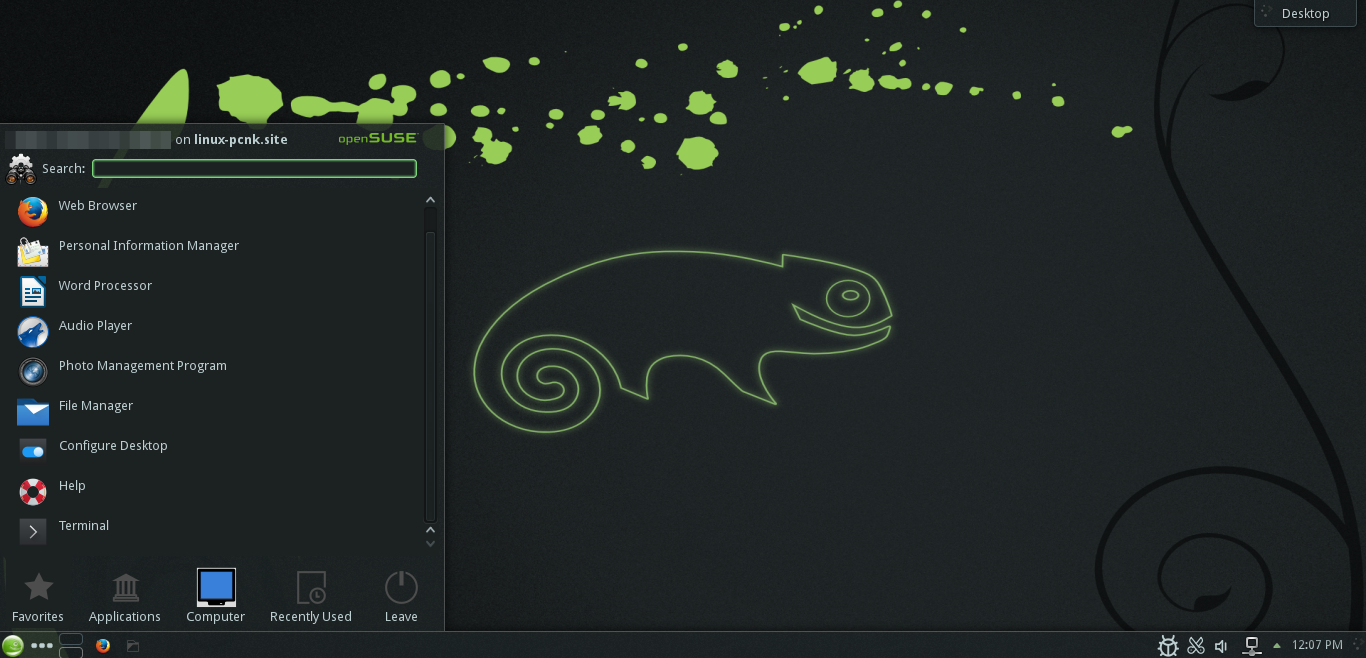Open the panel toolbox at taskbar end
The width and height of the screenshot is (1366, 658).
(1357, 645)
